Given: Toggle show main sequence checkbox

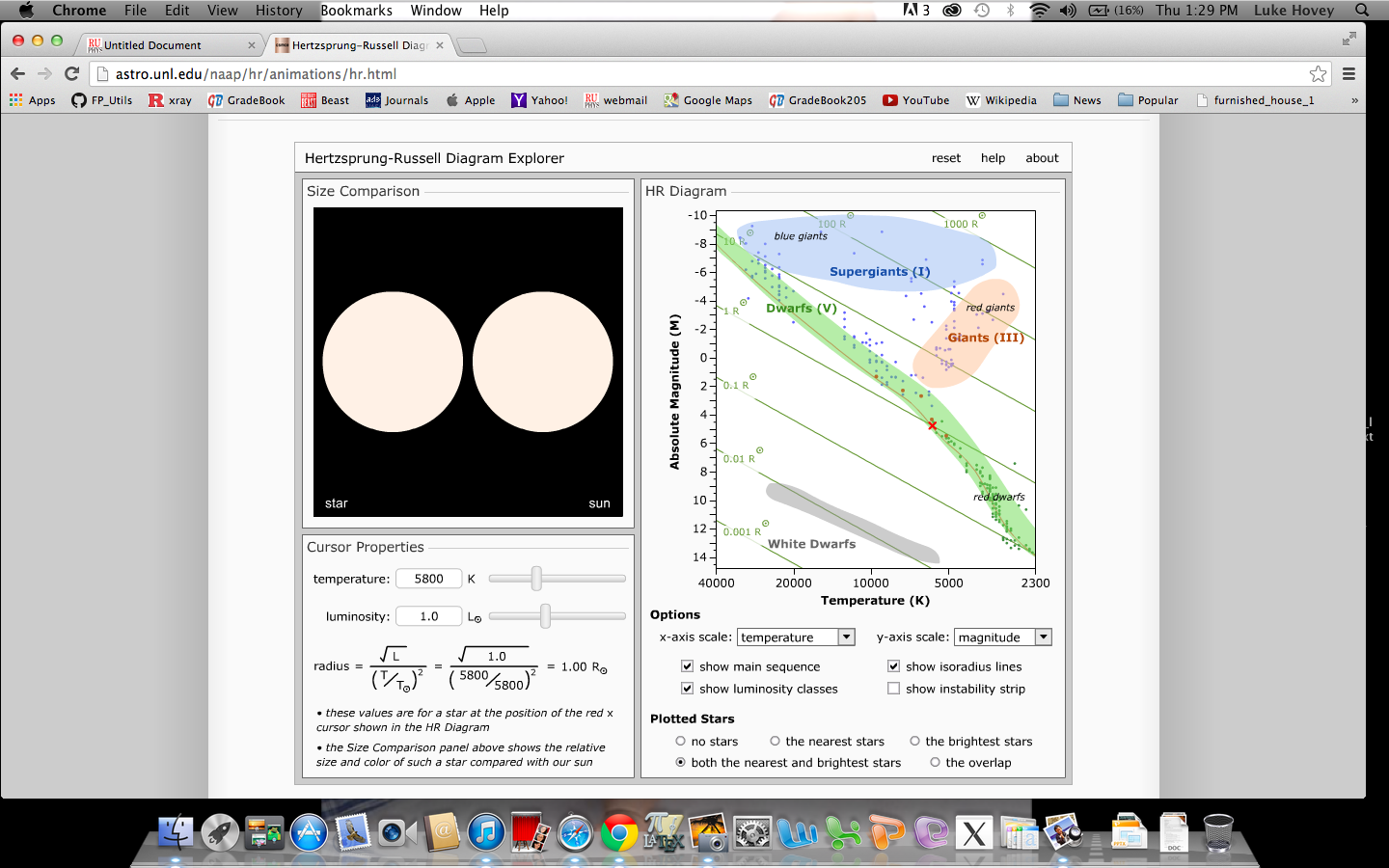Looking at the screenshot, I should (687, 666).
